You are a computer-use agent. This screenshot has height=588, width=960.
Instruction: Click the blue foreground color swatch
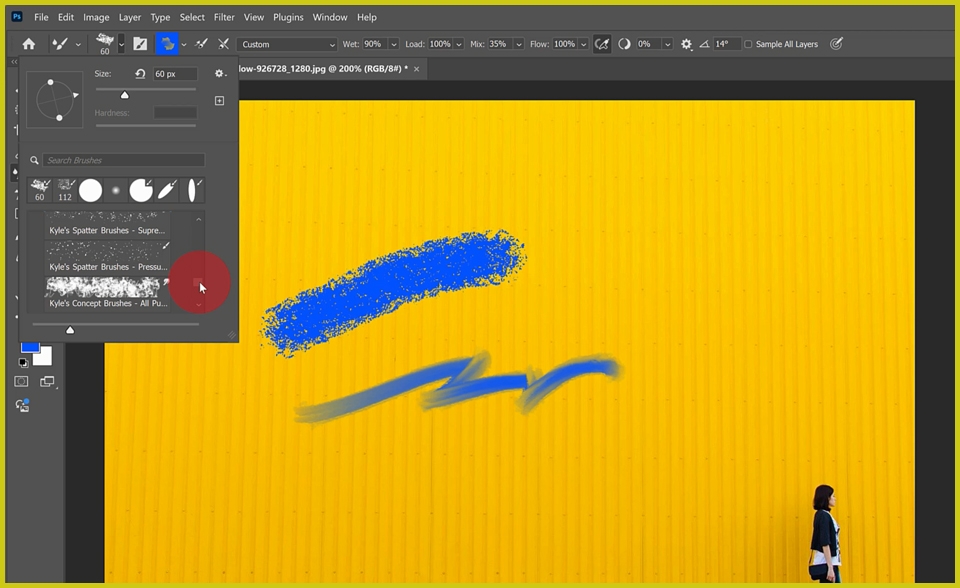[30, 345]
